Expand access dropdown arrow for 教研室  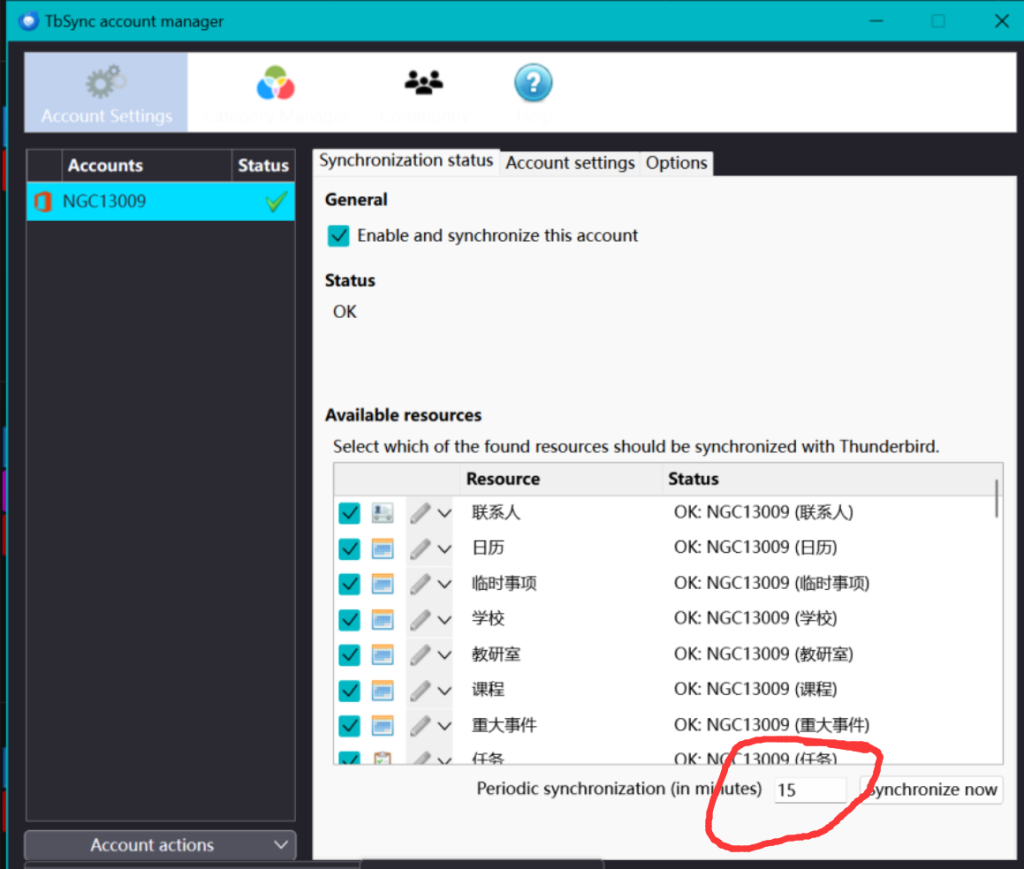click(x=445, y=656)
